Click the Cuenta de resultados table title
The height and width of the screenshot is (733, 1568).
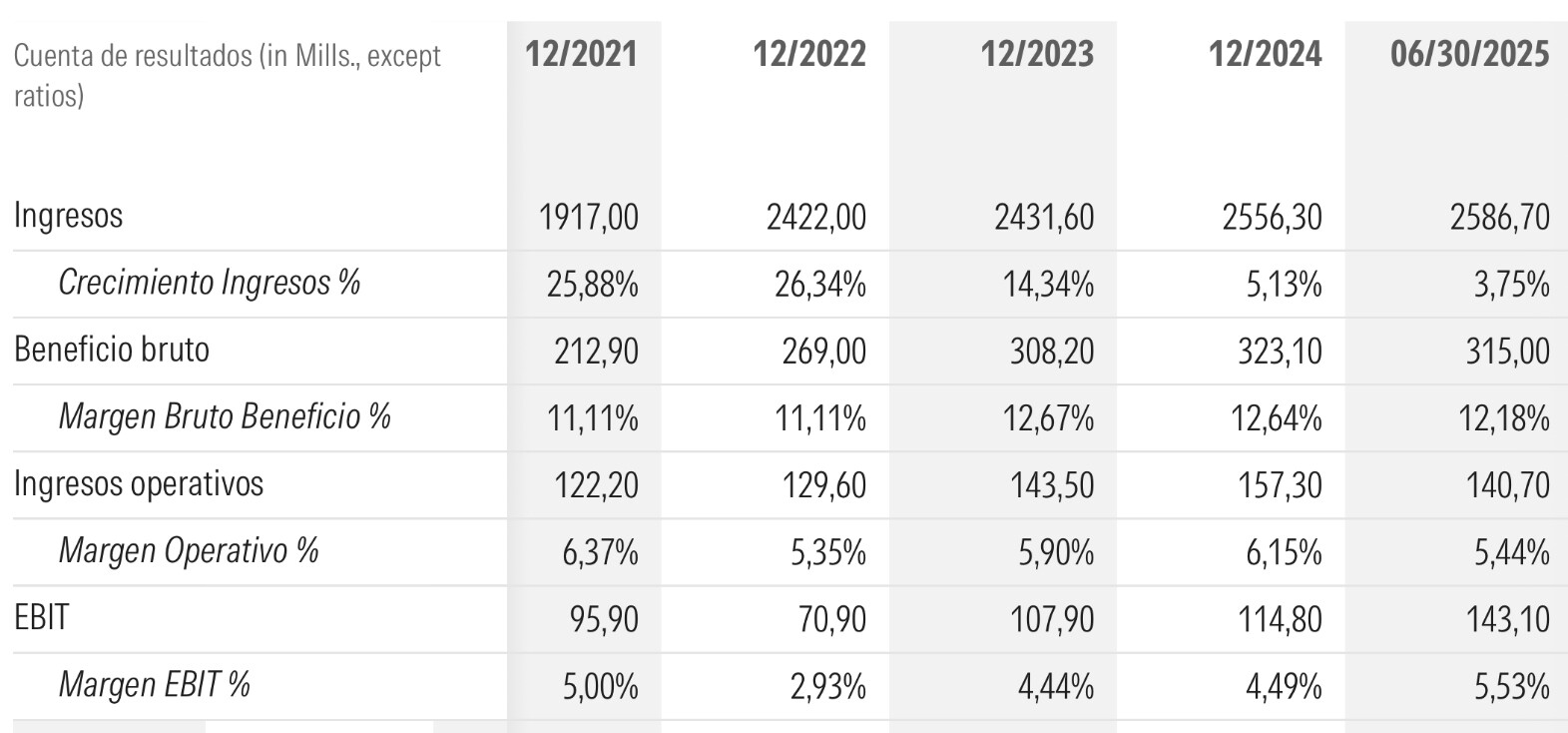pyautogui.click(x=227, y=75)
